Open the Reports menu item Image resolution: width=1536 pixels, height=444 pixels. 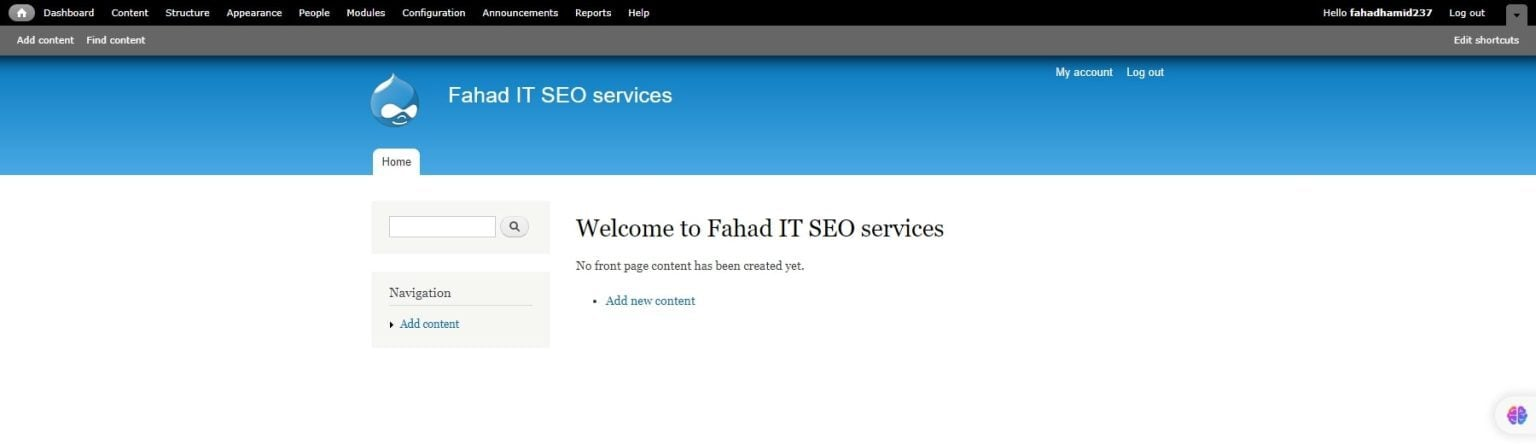pos(593,13)
